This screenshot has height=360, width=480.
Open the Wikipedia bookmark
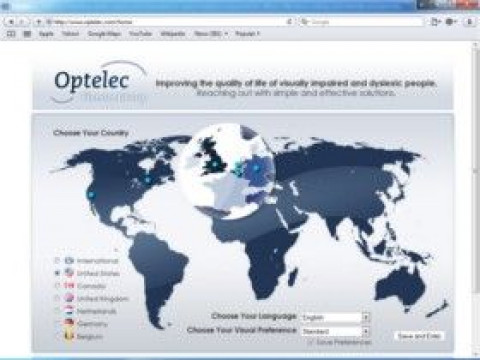(173, 34)
